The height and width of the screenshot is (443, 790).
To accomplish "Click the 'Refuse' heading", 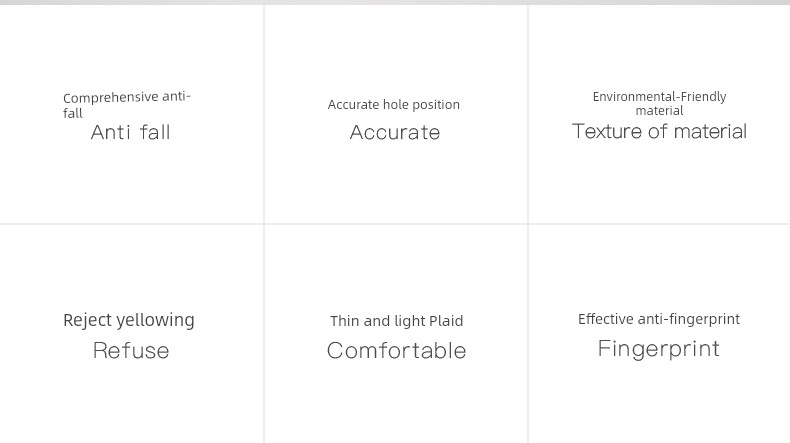I will click(131, 351).
